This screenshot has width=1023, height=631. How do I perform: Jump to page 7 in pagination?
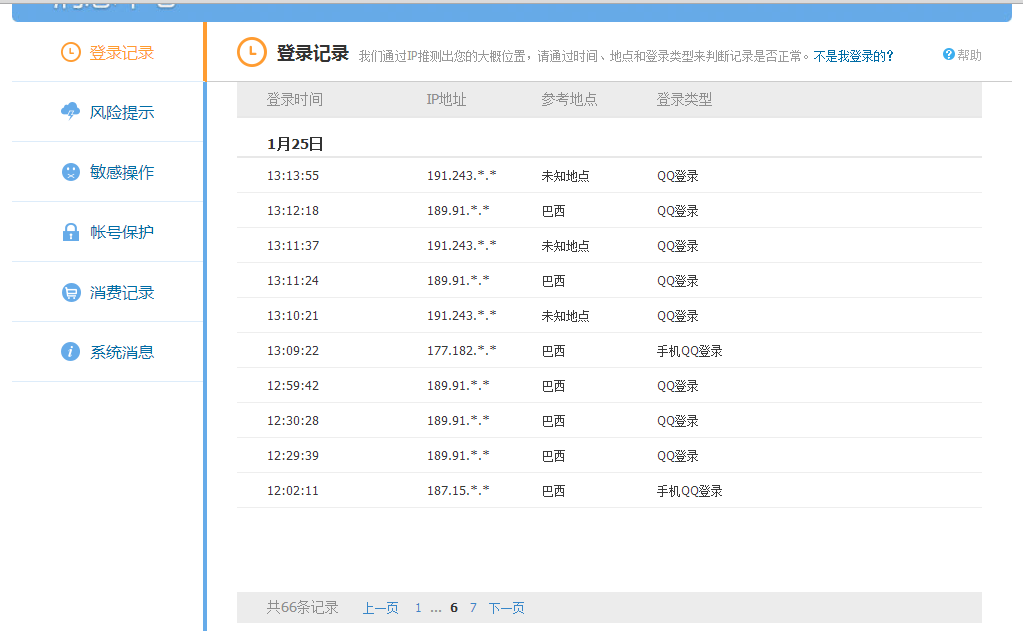tap(473, 608)
